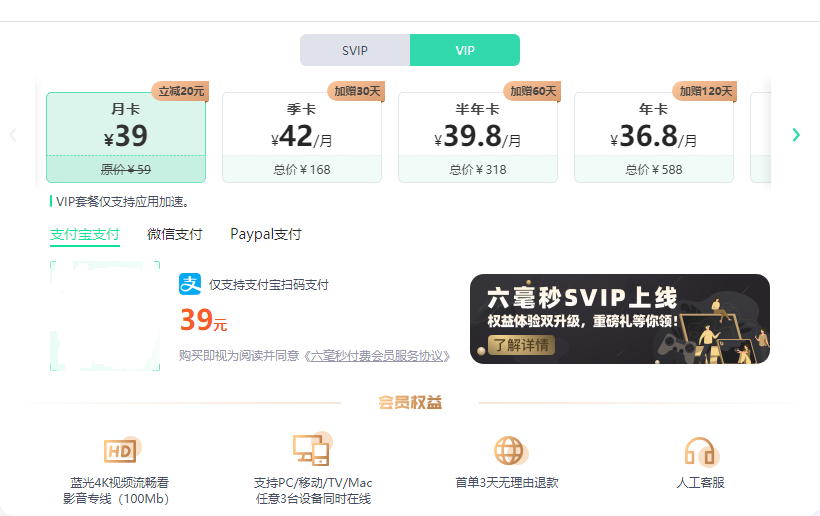The image size is (820, 516).
Task: Click the 会员权益 section heading
Action: pos(410,403)
